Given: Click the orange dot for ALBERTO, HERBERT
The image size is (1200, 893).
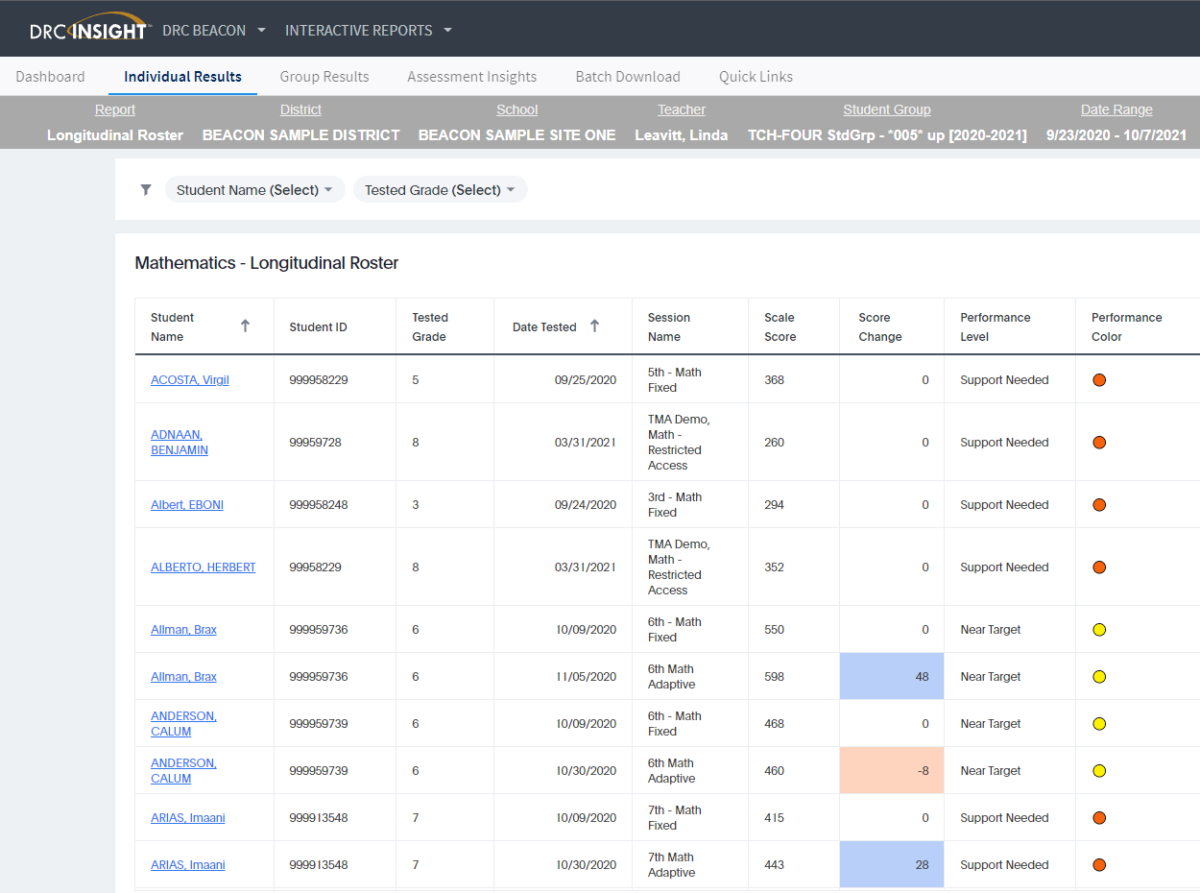Looking at the screenshot, I should (1099, 567).
